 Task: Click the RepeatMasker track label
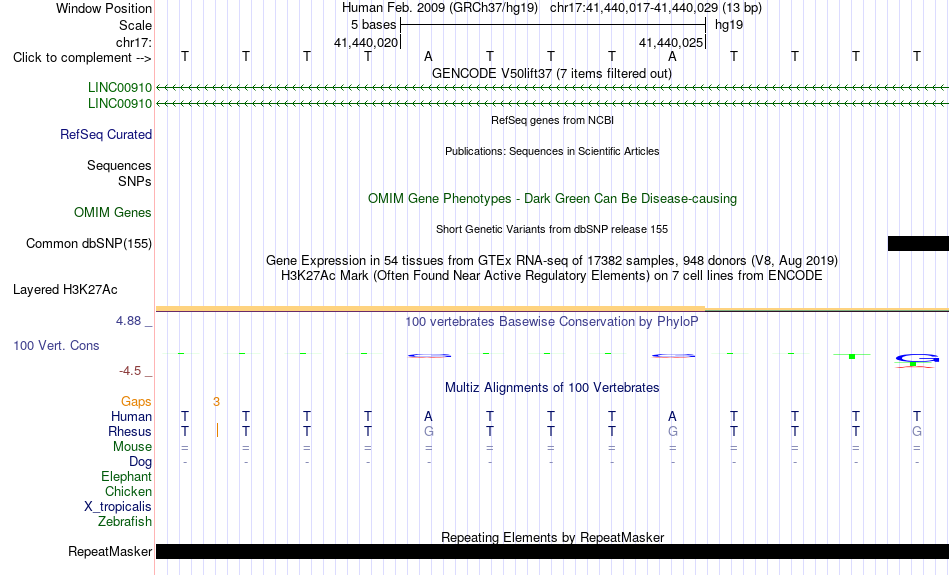point(110,551)
